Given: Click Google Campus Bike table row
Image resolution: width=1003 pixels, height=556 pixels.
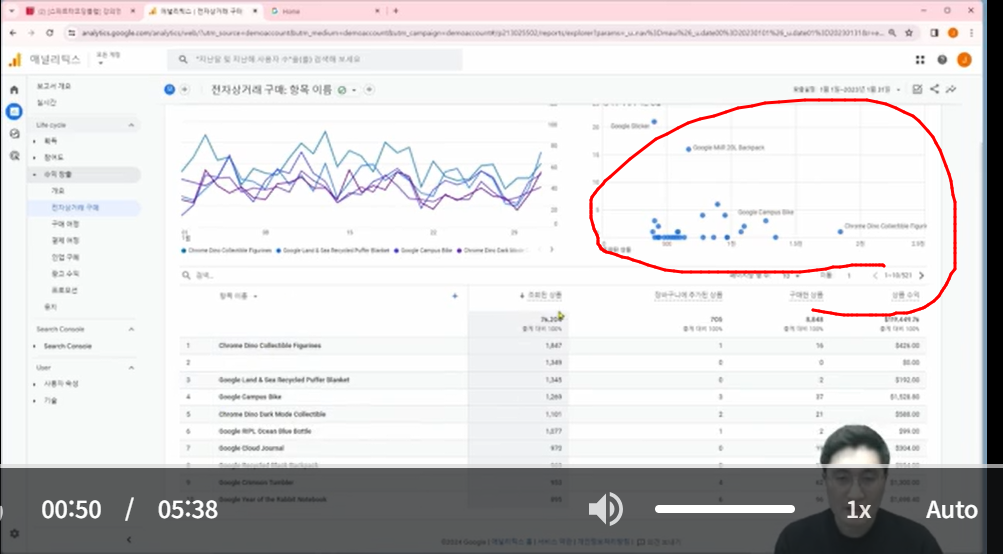Looking at the screenshot, I should (x=553, y=397).
